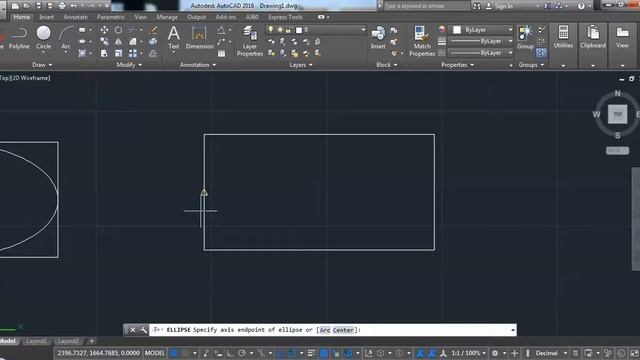Toggle Polar tracking in status bar
This screenshot has width=640, height=360.
click(x=242, y=353)
